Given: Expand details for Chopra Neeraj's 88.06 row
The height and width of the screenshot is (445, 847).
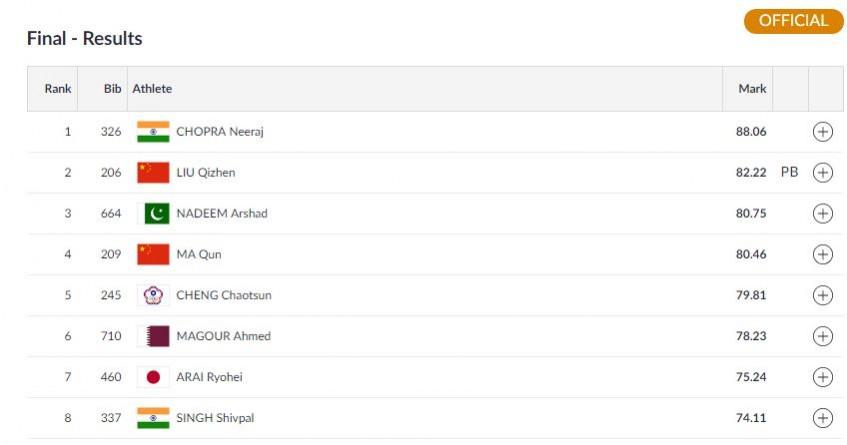Looking at the screenshot, I should click(823, 132).
